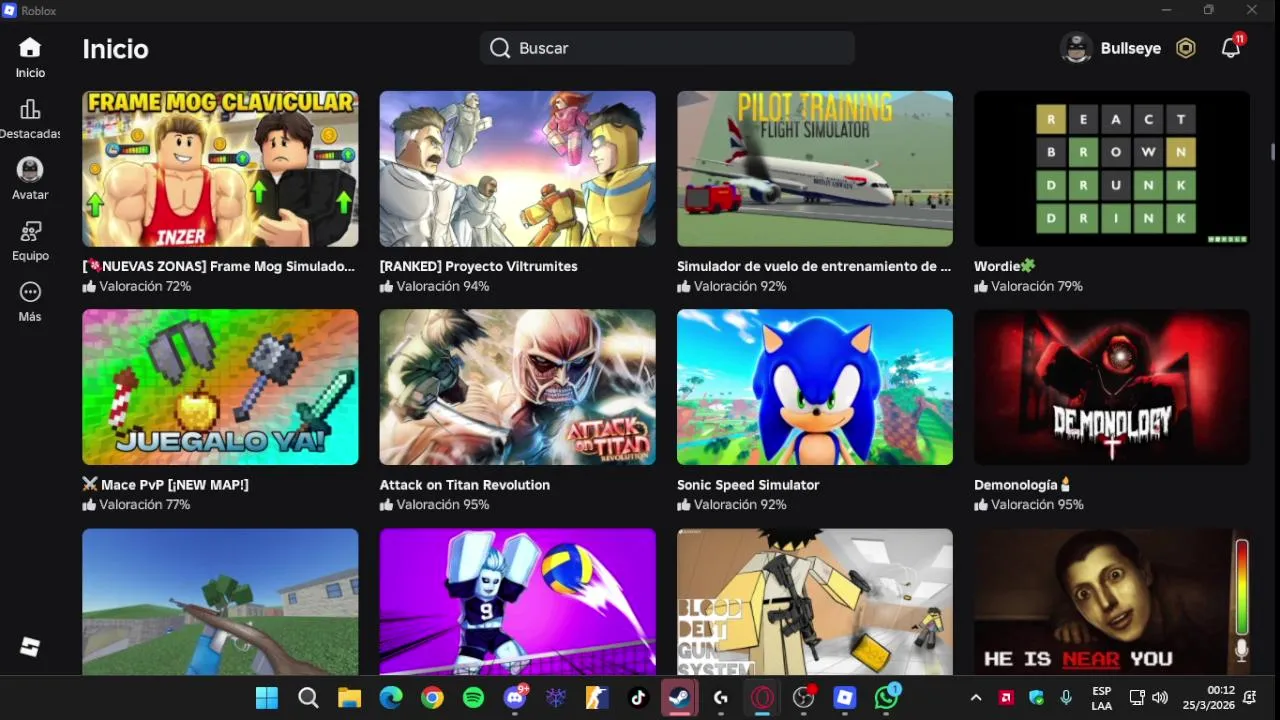This screenshot has width=1280, height=720.
Task: Click the 'Inicio' page heading
Action: coord(115,48)
